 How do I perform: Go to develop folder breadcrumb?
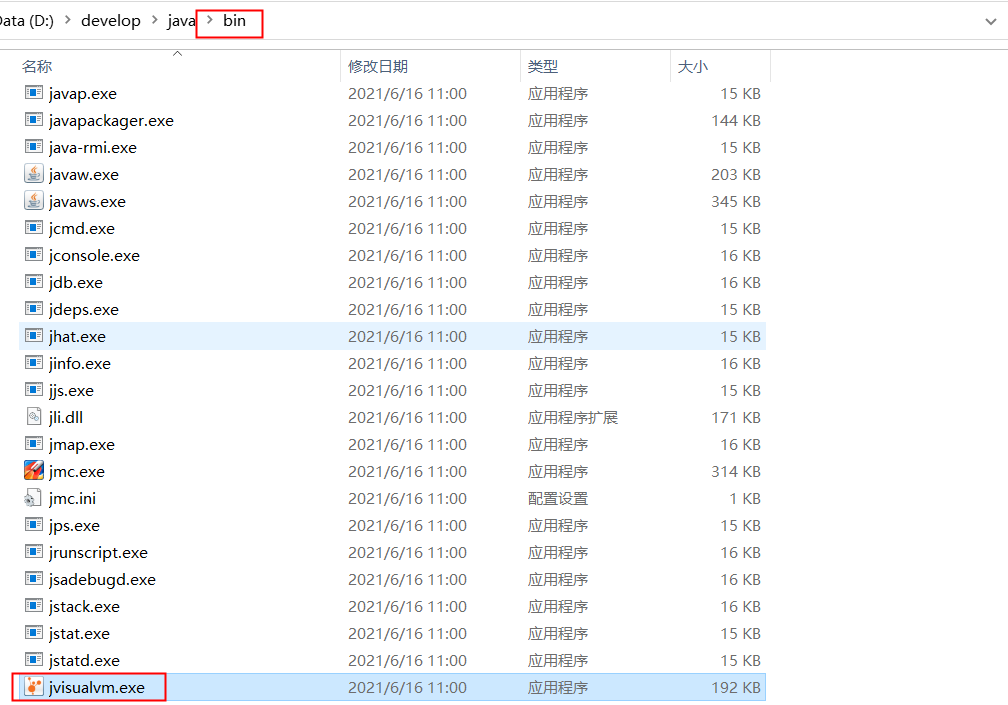pos(111,21)
